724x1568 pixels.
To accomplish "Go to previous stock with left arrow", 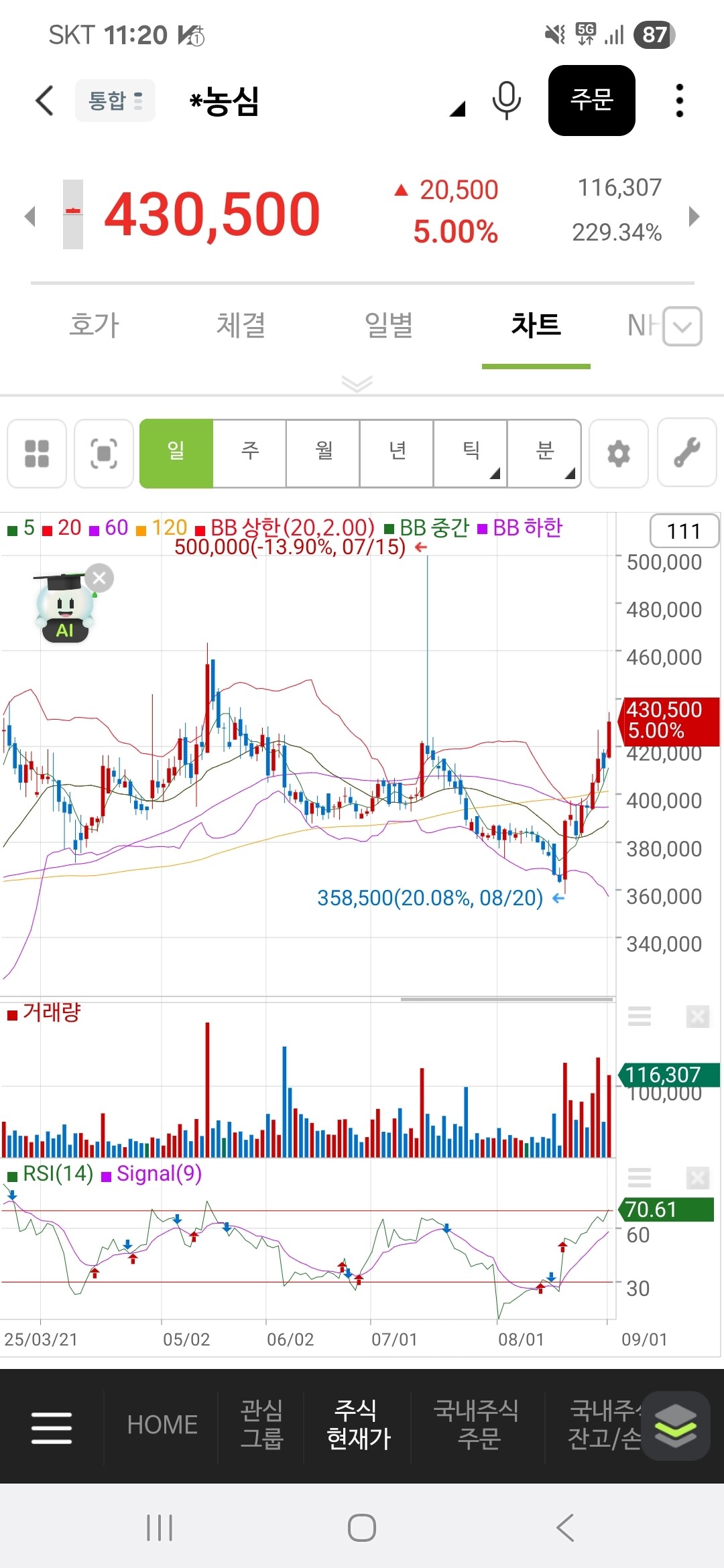I will (x=29, y=216).
